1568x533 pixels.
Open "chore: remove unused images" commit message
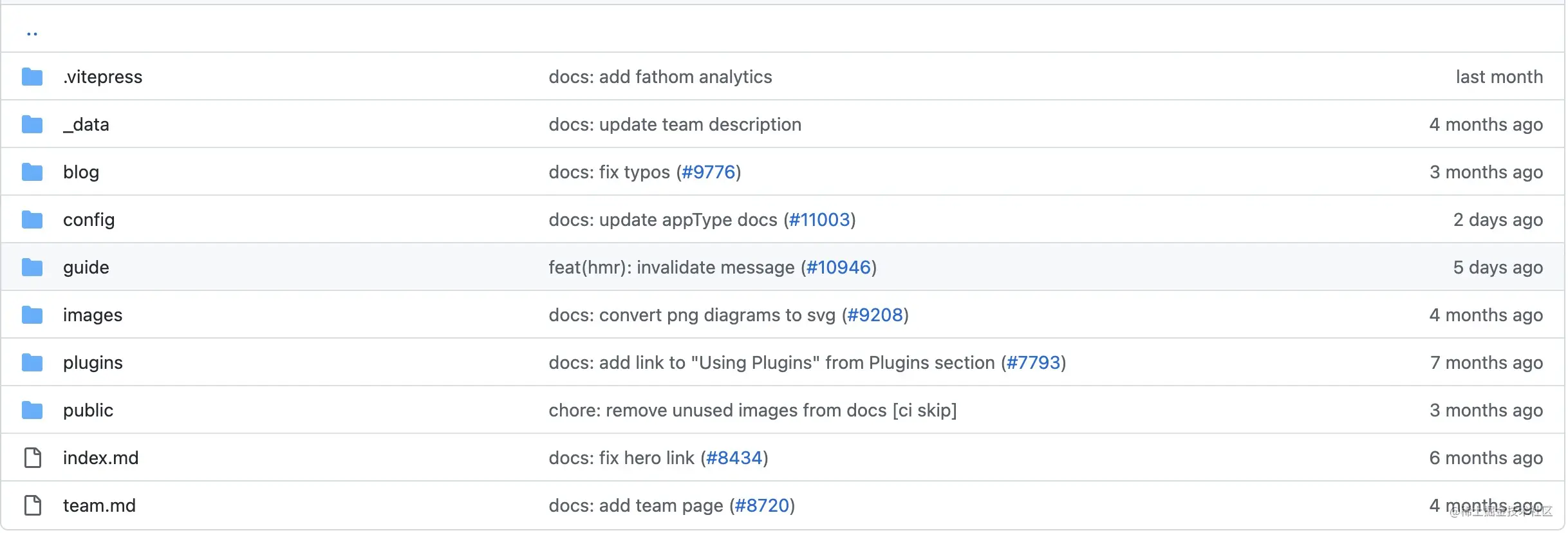752,411
